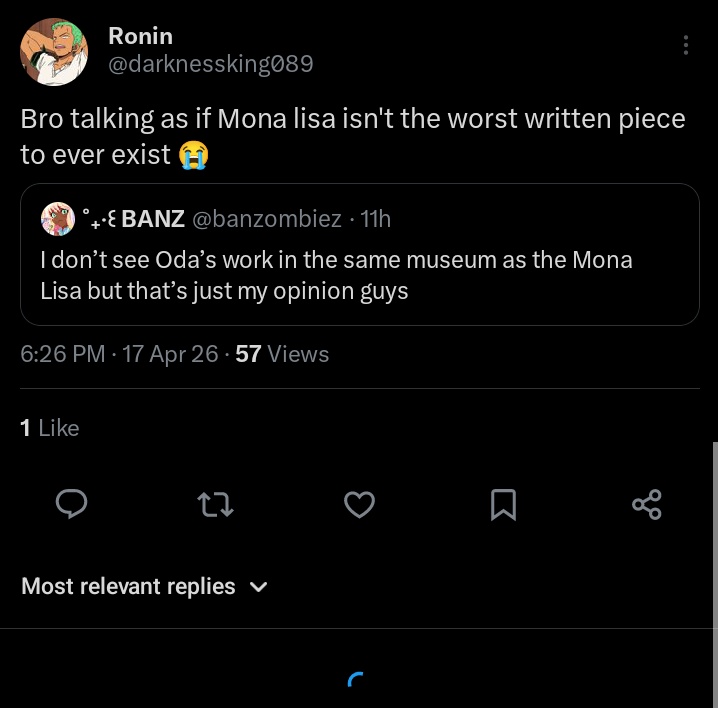Bookmark this tweet
This screenshot has height=708, width=718.
(503, 505)
